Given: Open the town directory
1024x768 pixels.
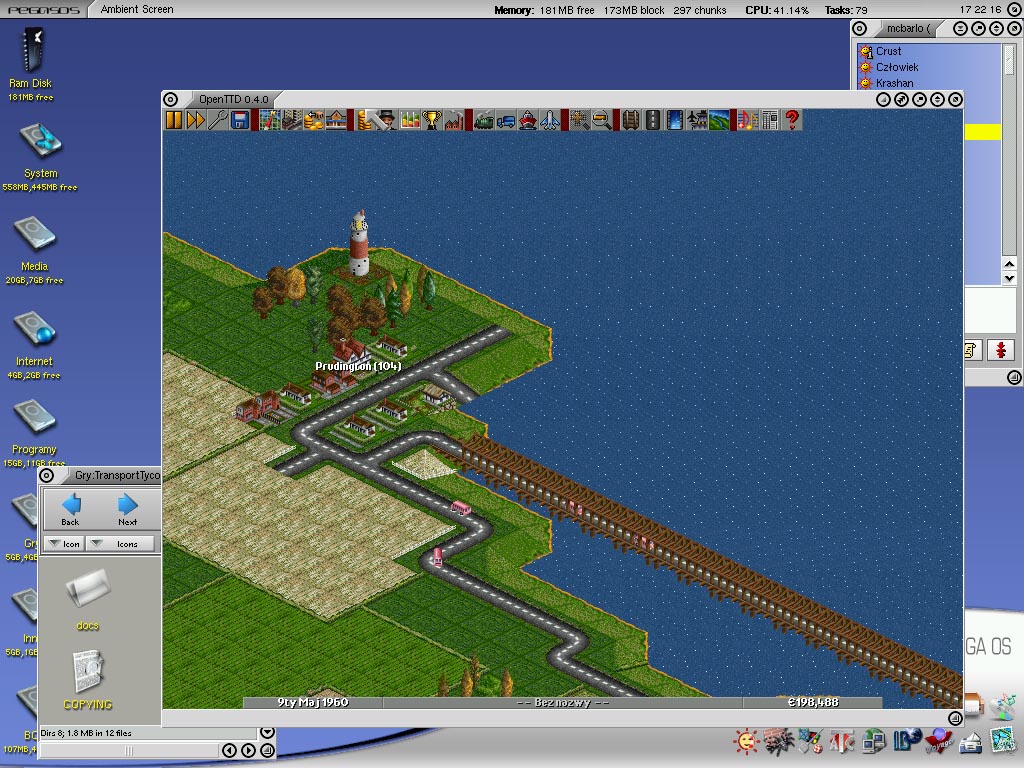Looking at the screenshot, I should [291, 120].
